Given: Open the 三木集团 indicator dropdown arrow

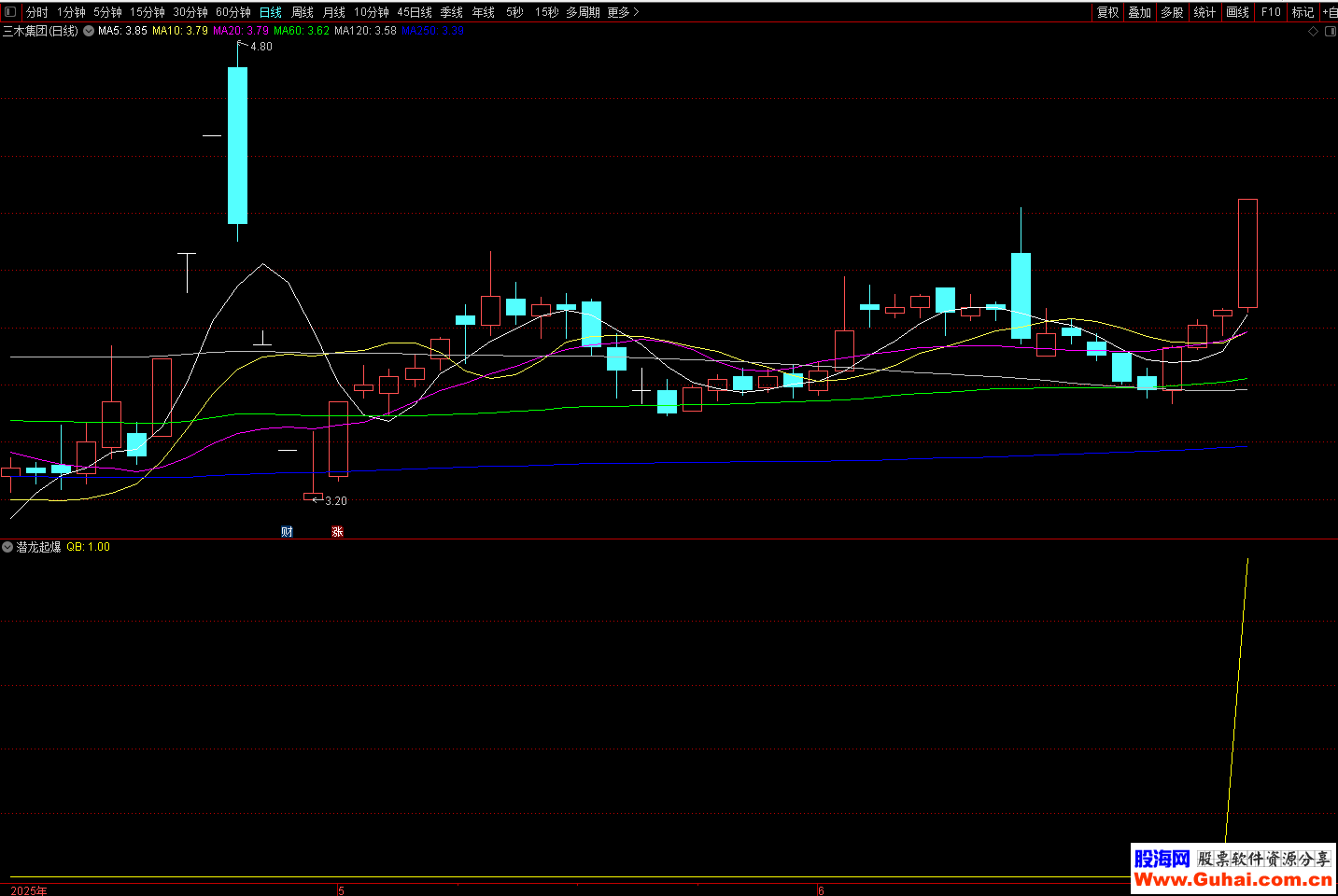Looking at the screenshot, I should point(89,31).
